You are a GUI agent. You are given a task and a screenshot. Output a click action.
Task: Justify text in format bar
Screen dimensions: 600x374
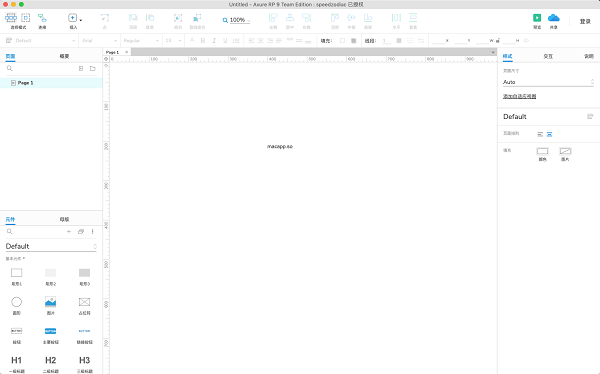coord(279,41)
